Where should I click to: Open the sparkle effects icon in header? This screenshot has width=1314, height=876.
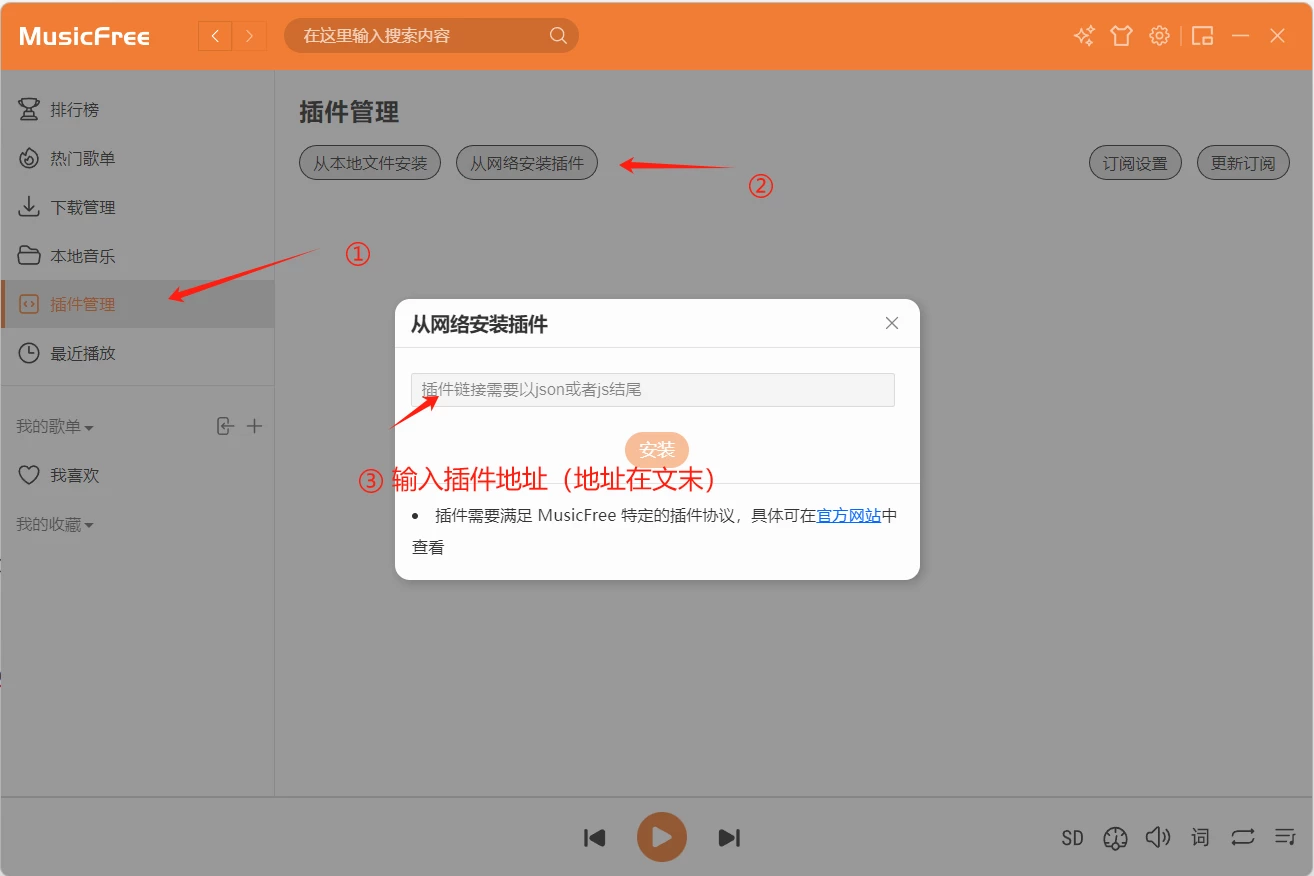pos(1084,36)
